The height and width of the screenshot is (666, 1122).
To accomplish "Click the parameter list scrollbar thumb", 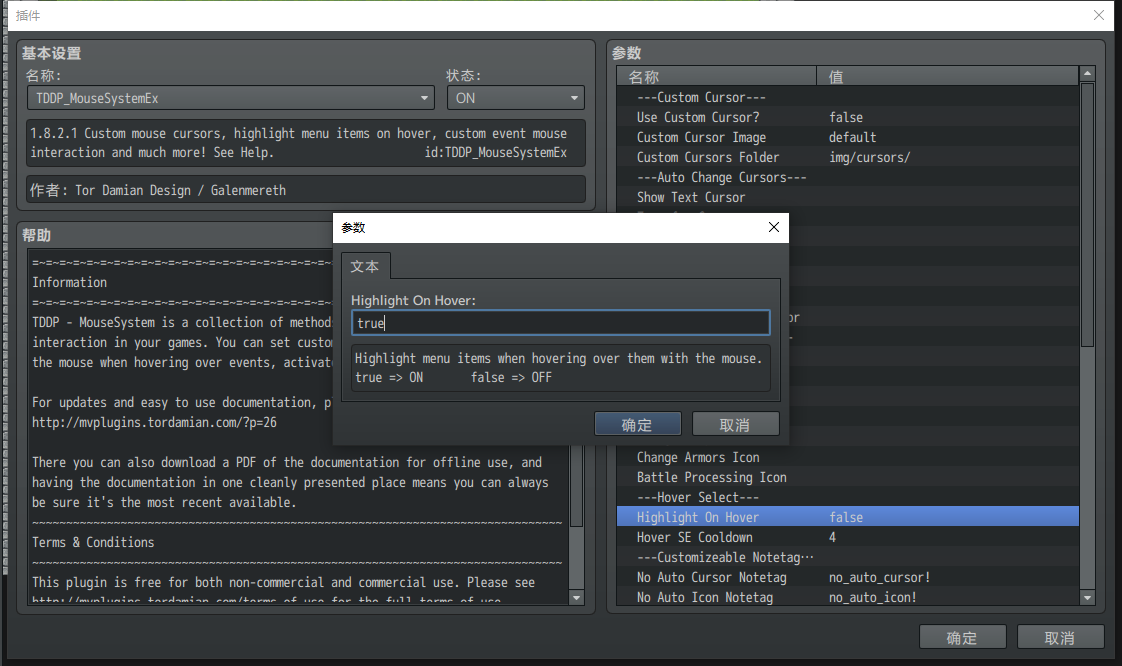I will (1088, 215).
